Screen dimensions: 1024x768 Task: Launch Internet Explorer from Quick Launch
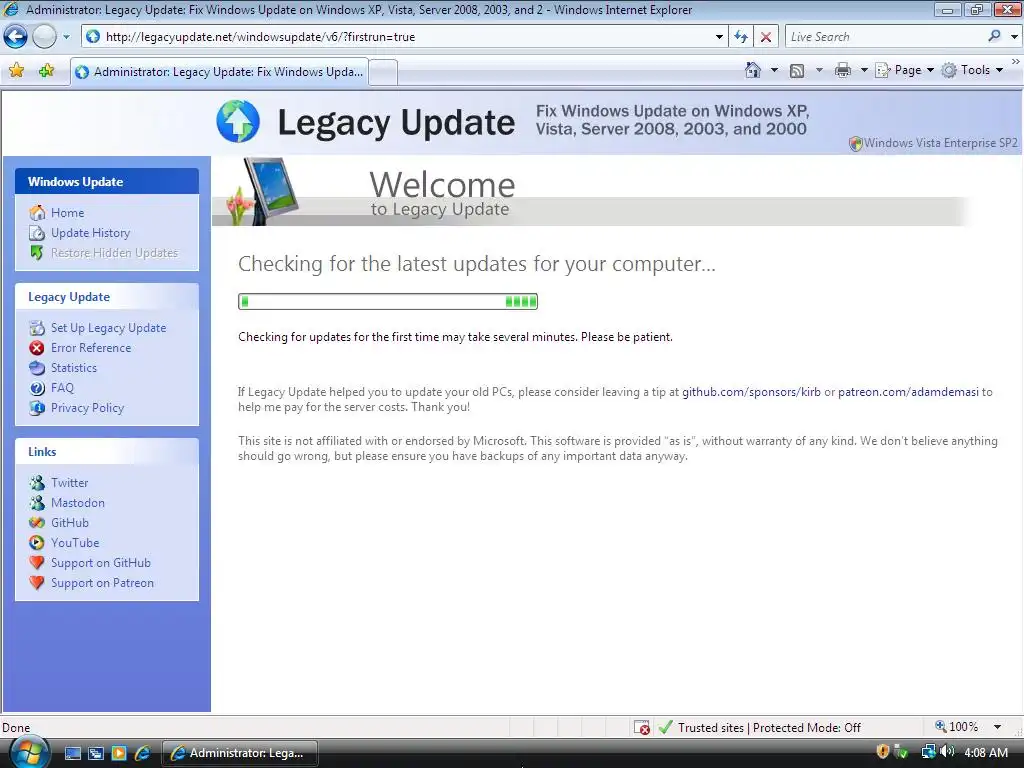pos(142,753)
